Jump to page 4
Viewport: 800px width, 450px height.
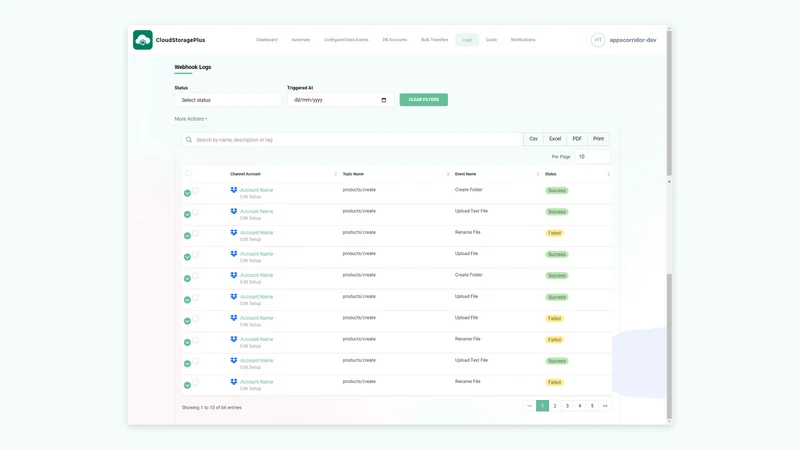580,406
